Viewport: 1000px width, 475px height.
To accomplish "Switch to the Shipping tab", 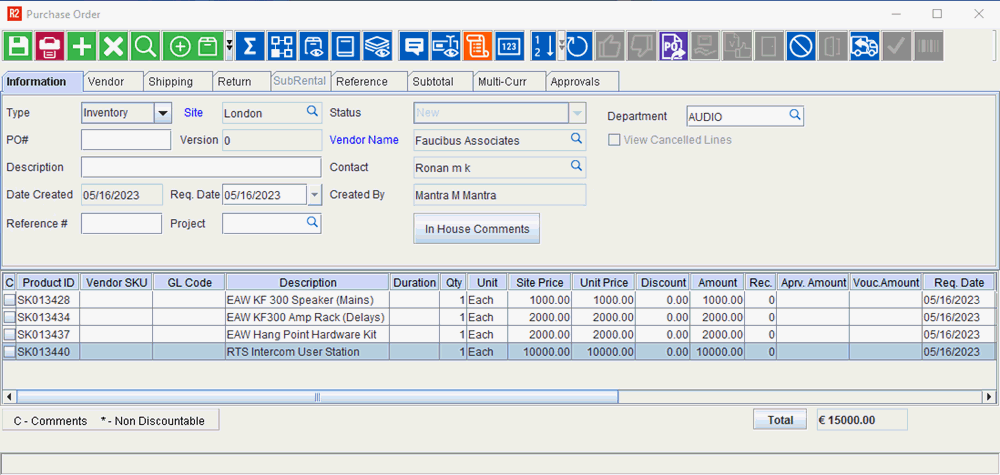I will [x=177, y=82].
